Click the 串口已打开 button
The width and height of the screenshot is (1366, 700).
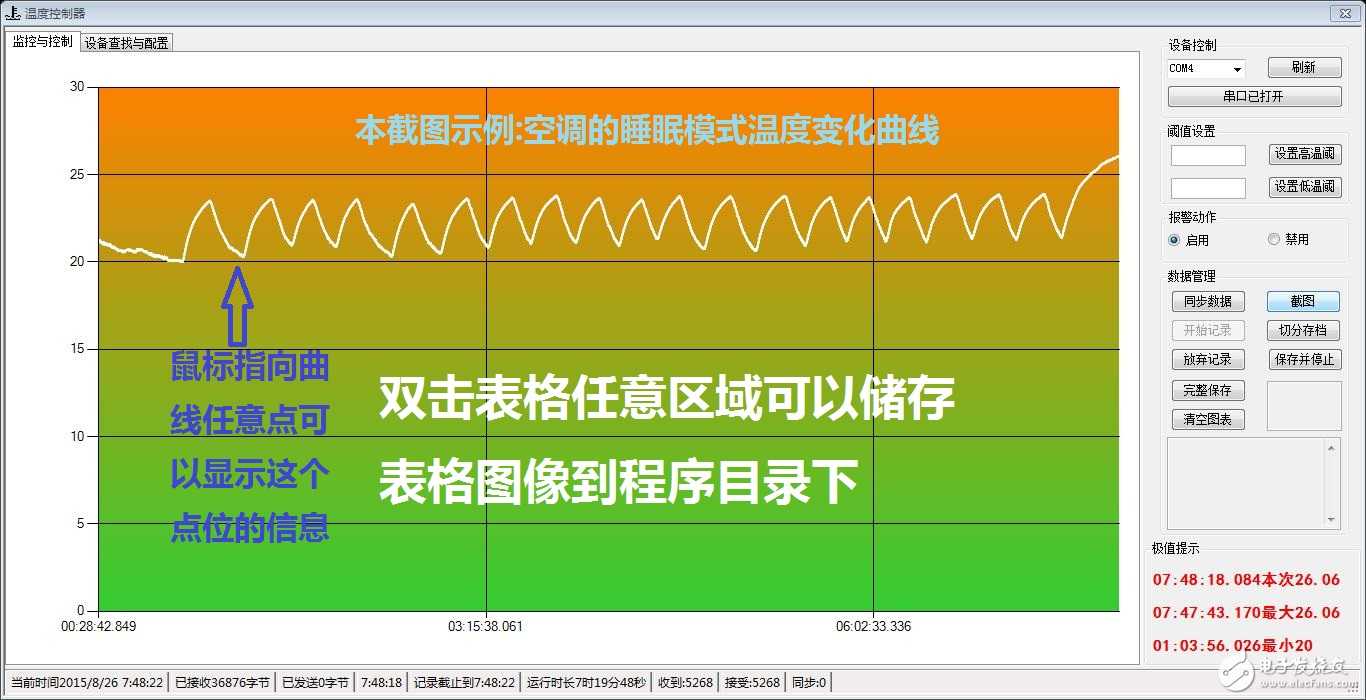pyautogui.click(x=1254, y=97)
